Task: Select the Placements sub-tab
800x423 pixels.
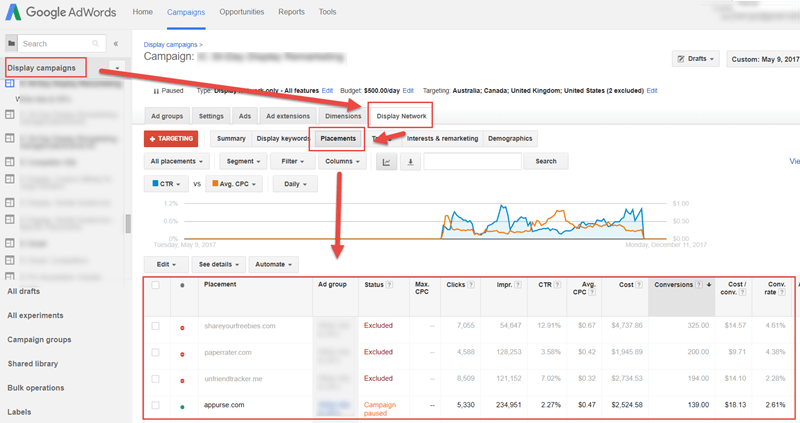Action: point(338,139)
